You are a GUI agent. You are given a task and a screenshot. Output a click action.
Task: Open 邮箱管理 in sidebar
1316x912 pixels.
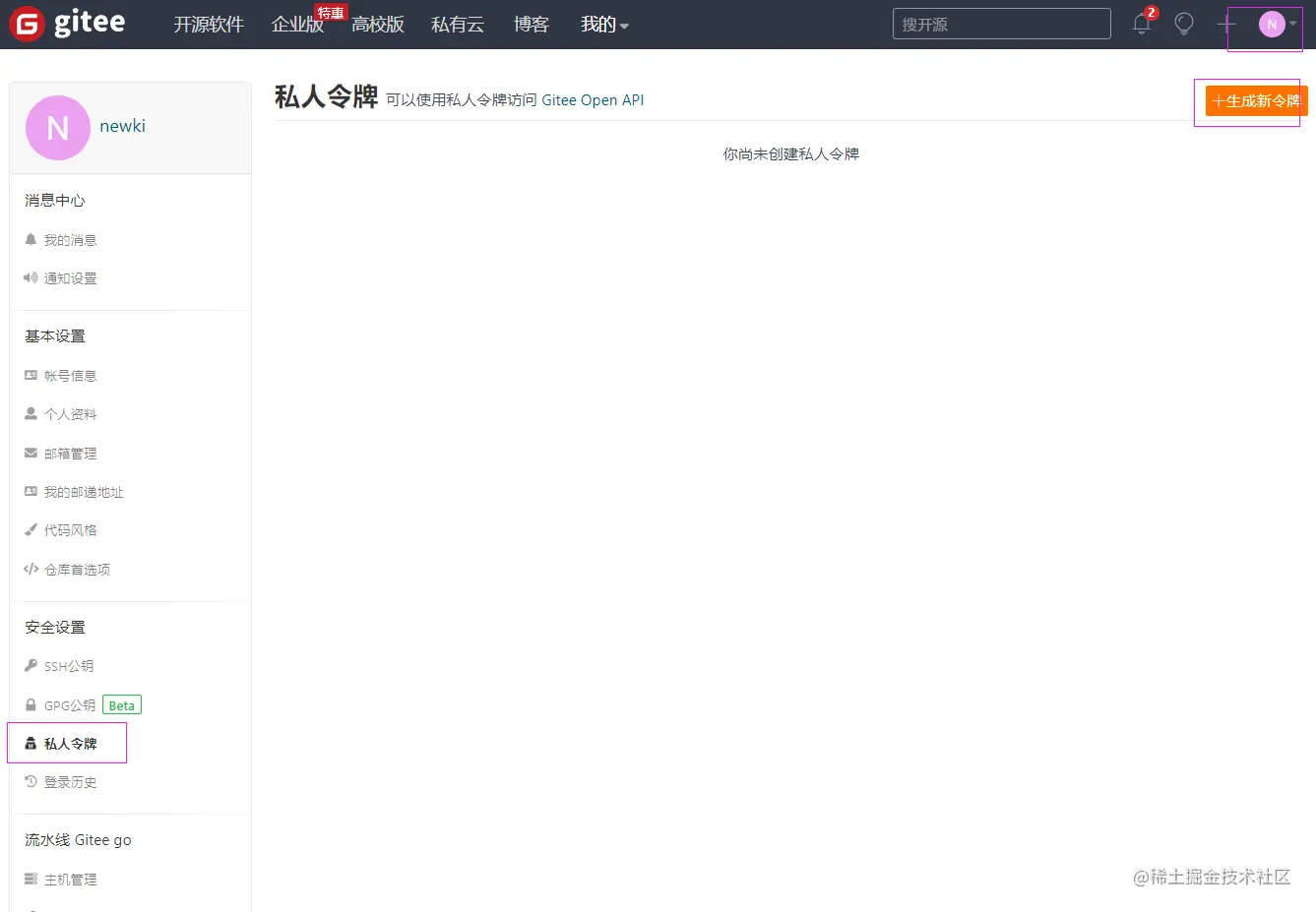(x=70, y=454)
